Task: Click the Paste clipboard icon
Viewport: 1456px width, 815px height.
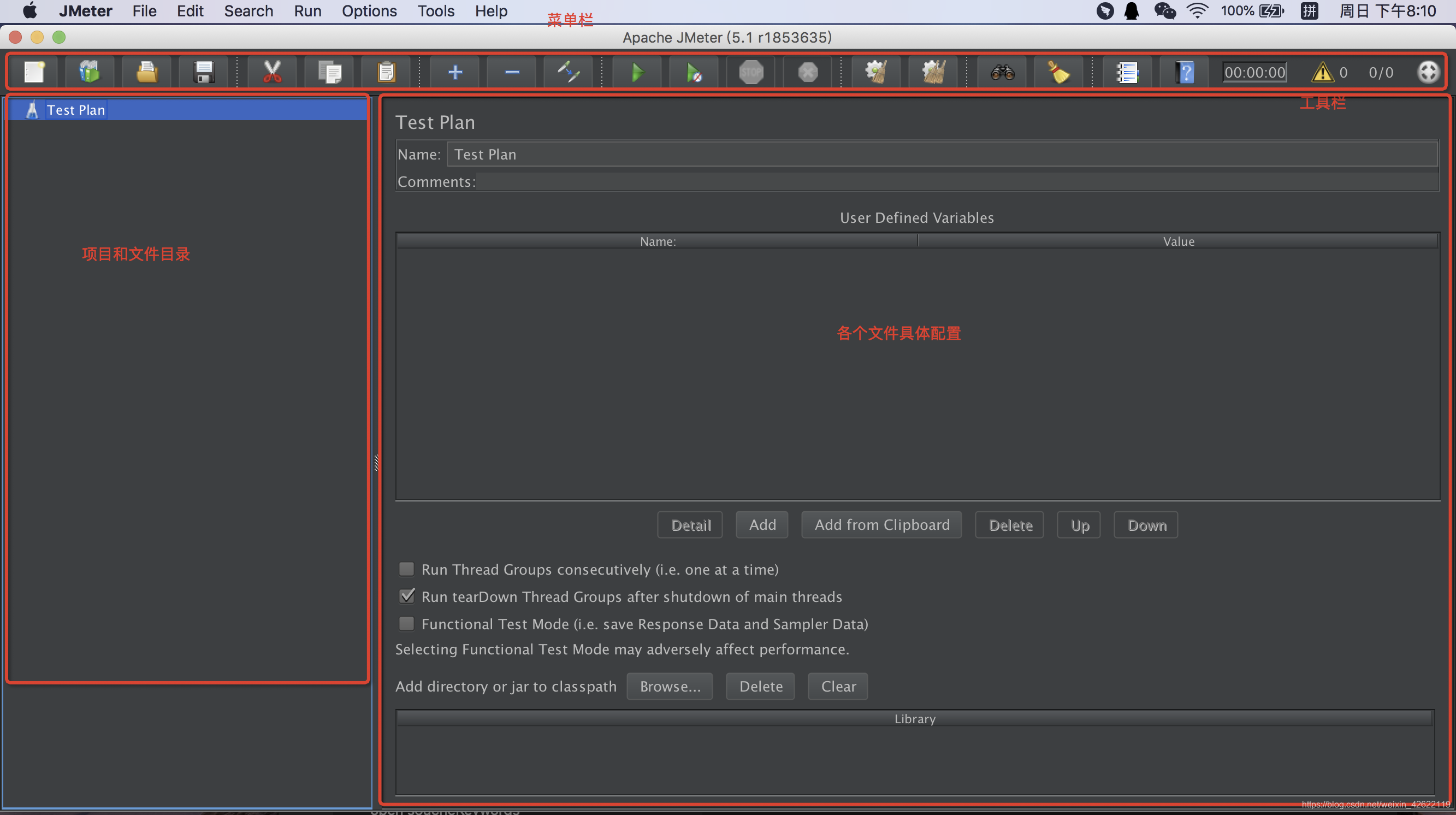Action: [x=387, y=72]
